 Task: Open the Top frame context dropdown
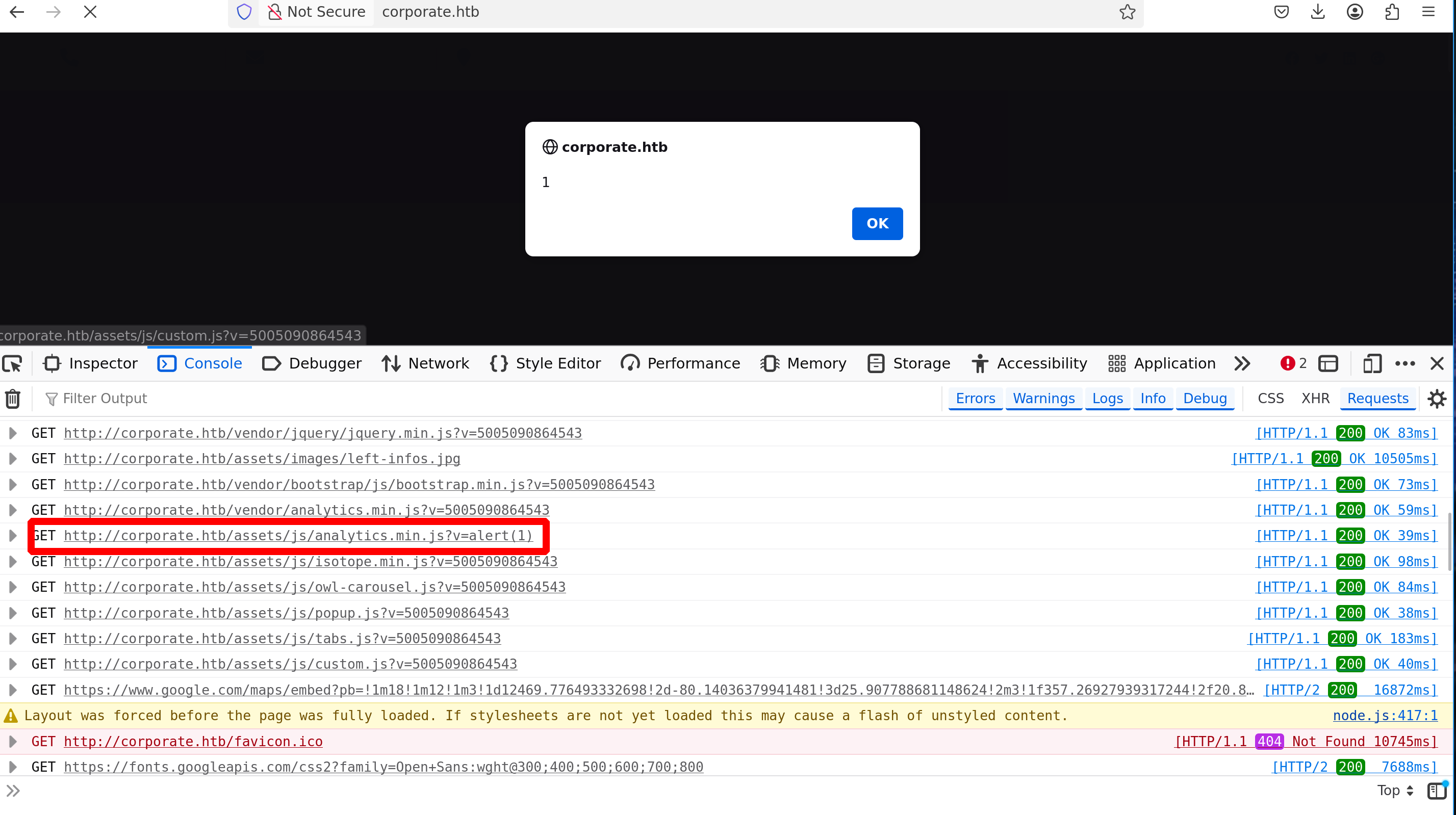click(x=1394, y=790)
